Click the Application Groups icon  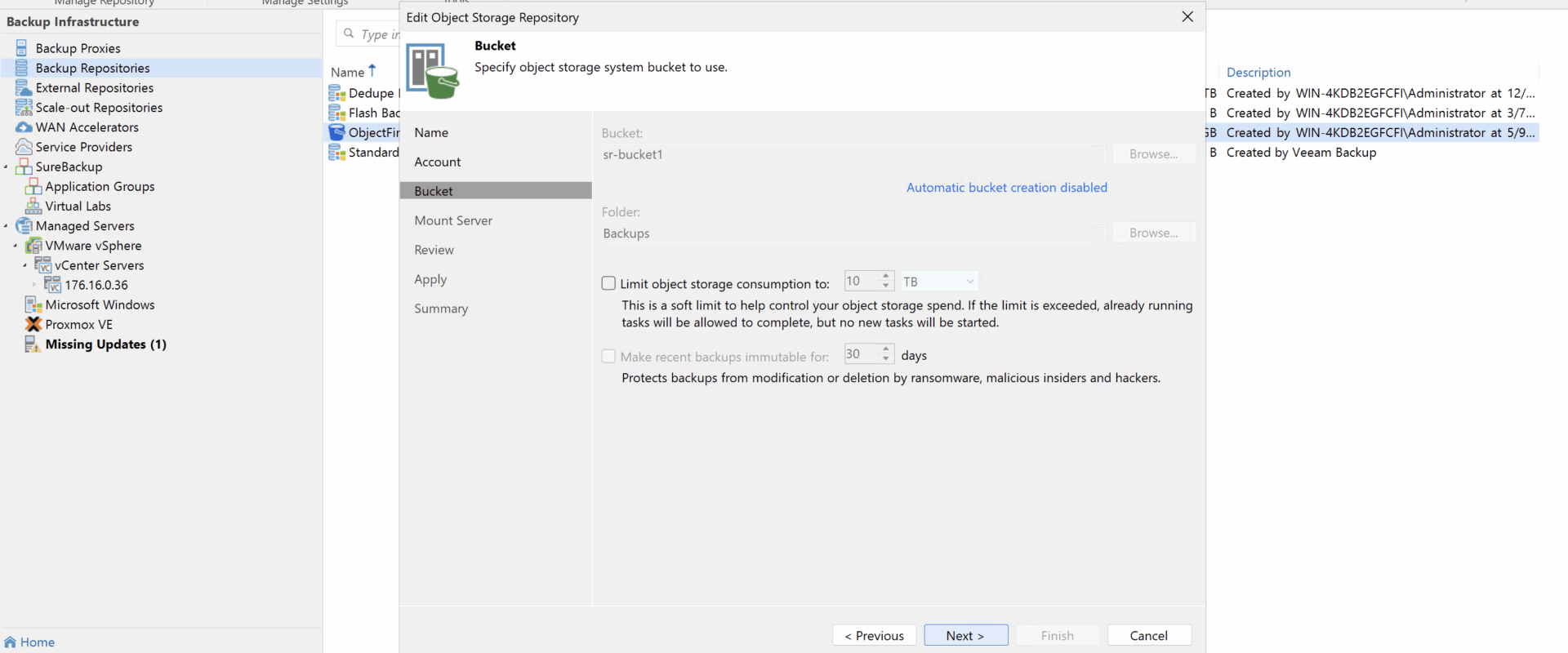[x=33, y=186]
